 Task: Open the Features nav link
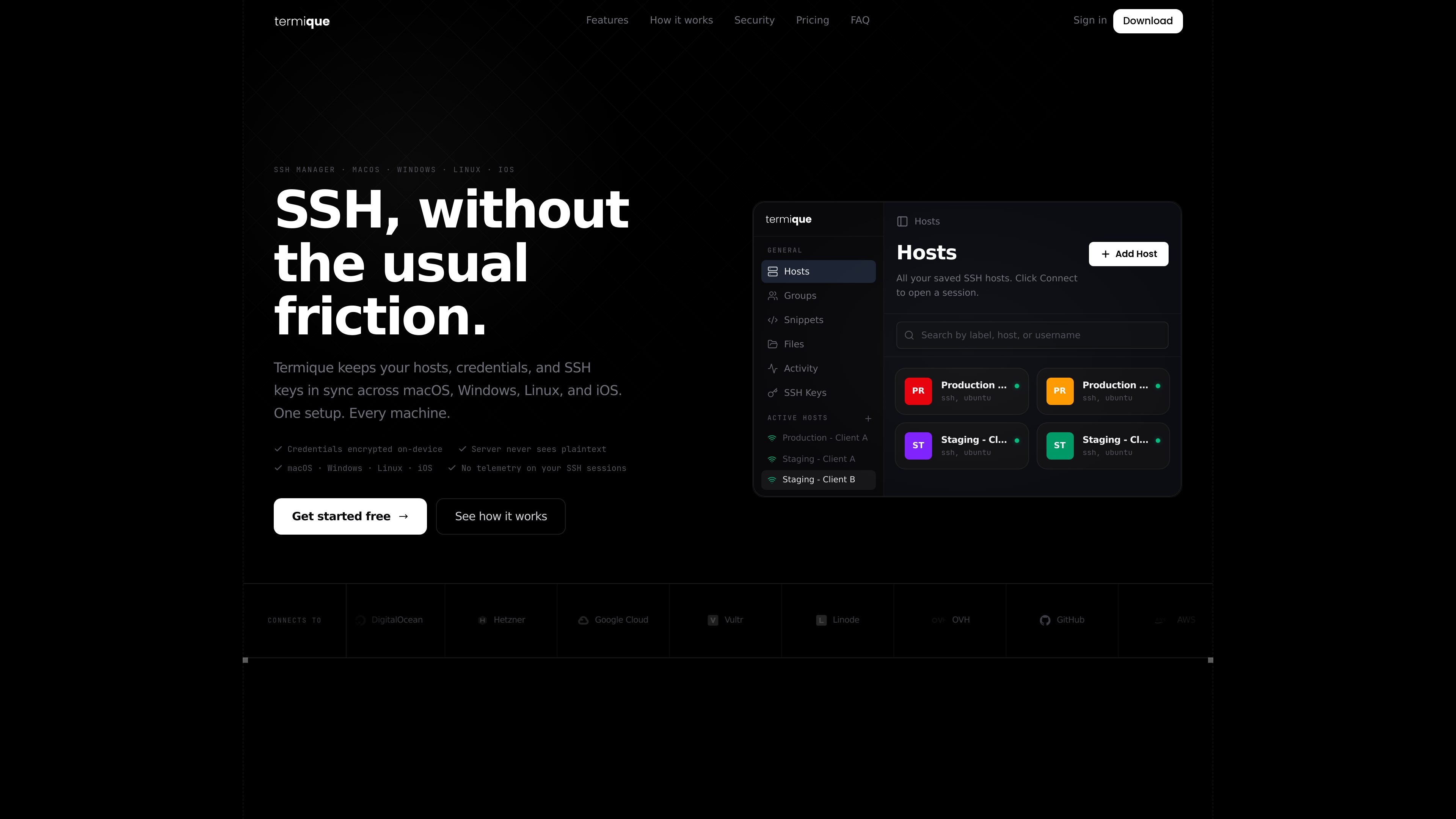pyautogui.click(x=607, y=20)
